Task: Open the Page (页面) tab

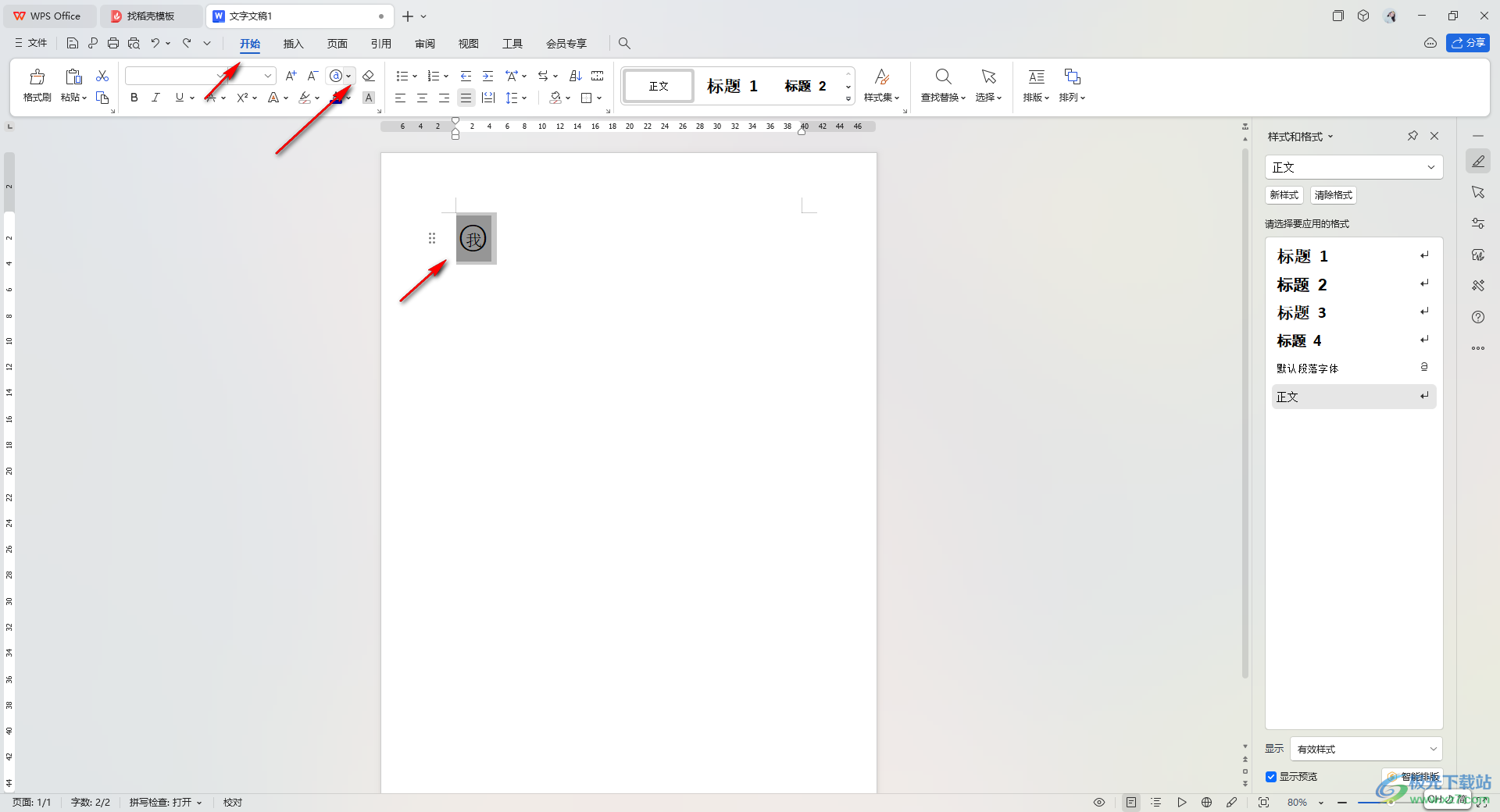Action: point(337,44)
